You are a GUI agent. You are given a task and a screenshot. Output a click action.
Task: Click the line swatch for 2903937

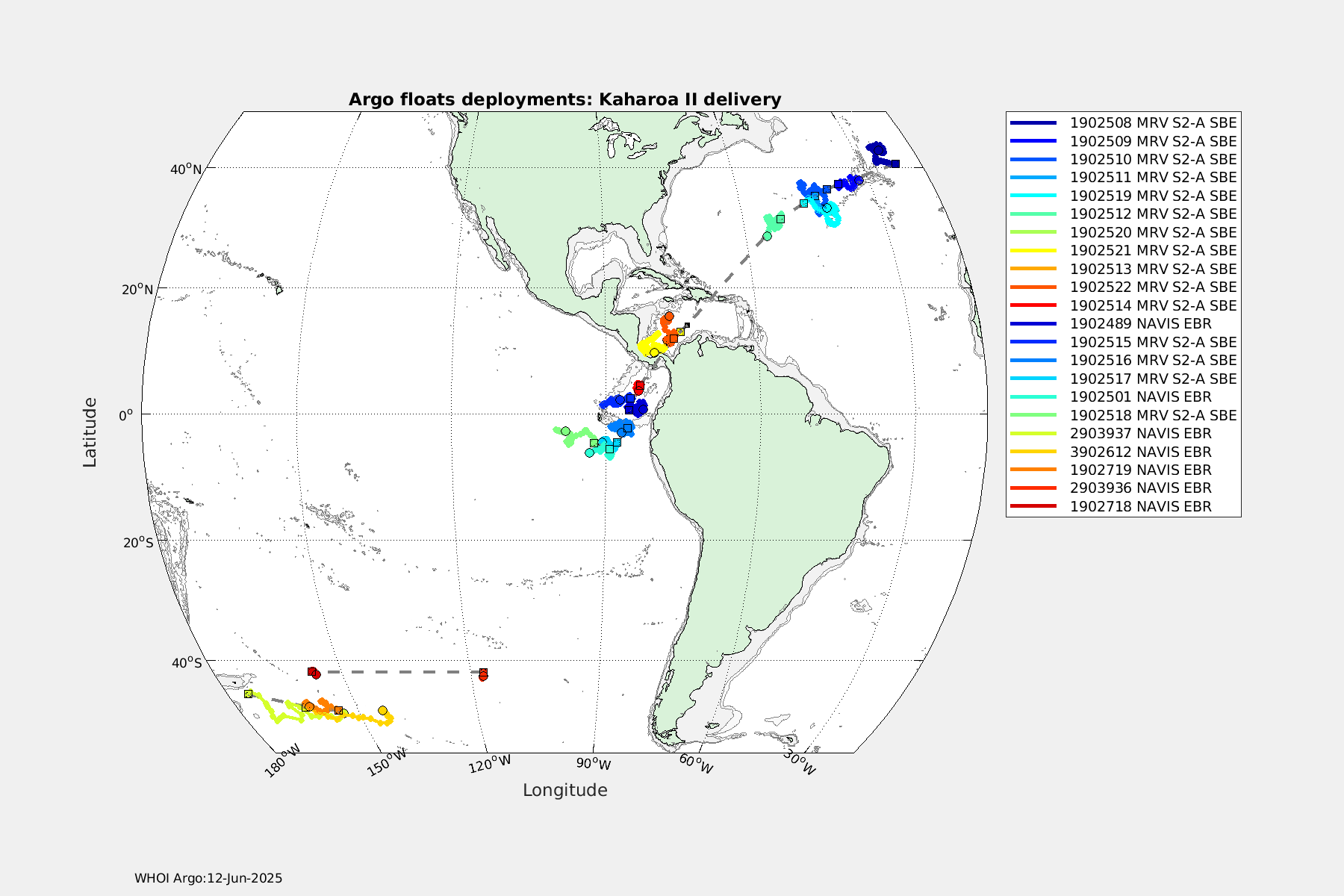[1033, 433]
